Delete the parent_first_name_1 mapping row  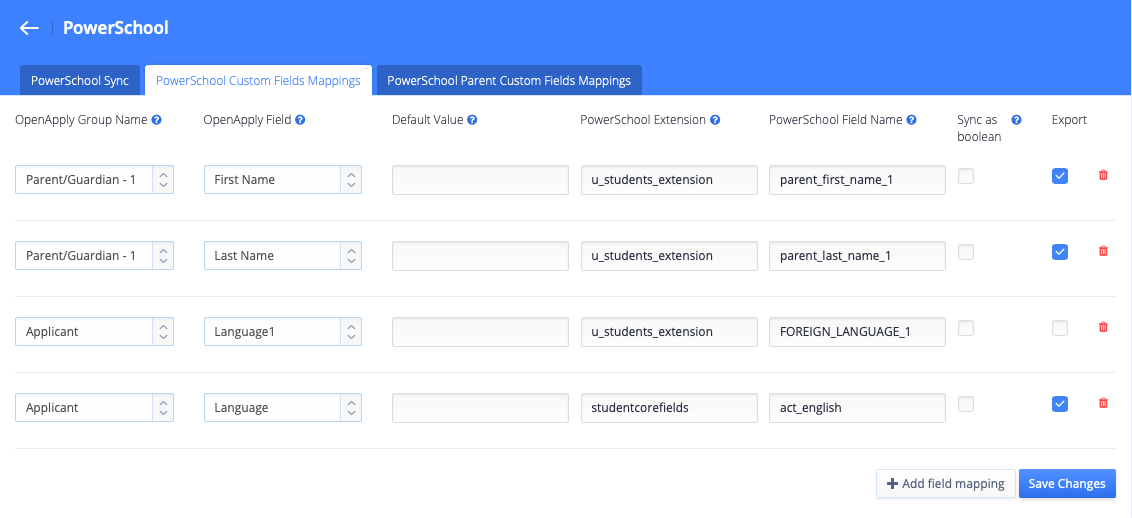point(1102,175)
